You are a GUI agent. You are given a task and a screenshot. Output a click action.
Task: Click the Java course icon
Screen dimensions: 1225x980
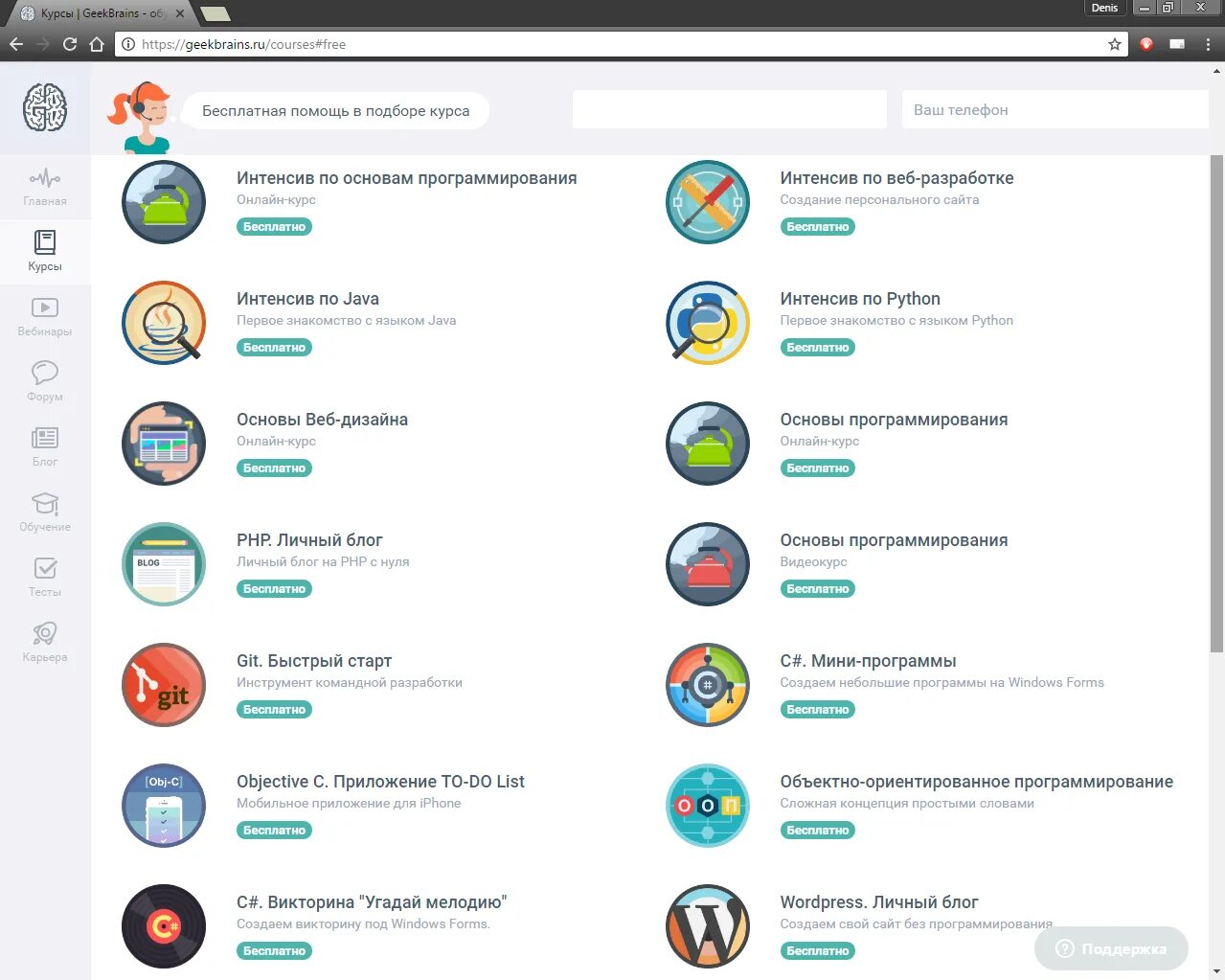164,323
